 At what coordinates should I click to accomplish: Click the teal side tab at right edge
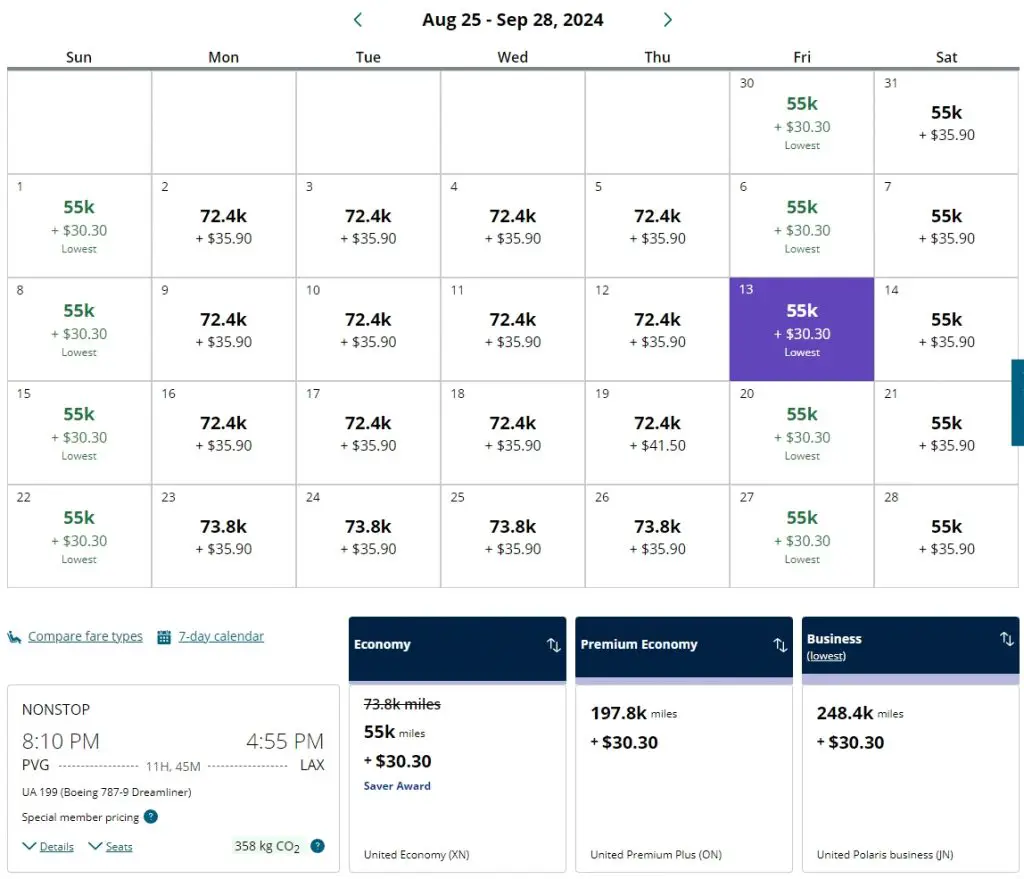1017,402
